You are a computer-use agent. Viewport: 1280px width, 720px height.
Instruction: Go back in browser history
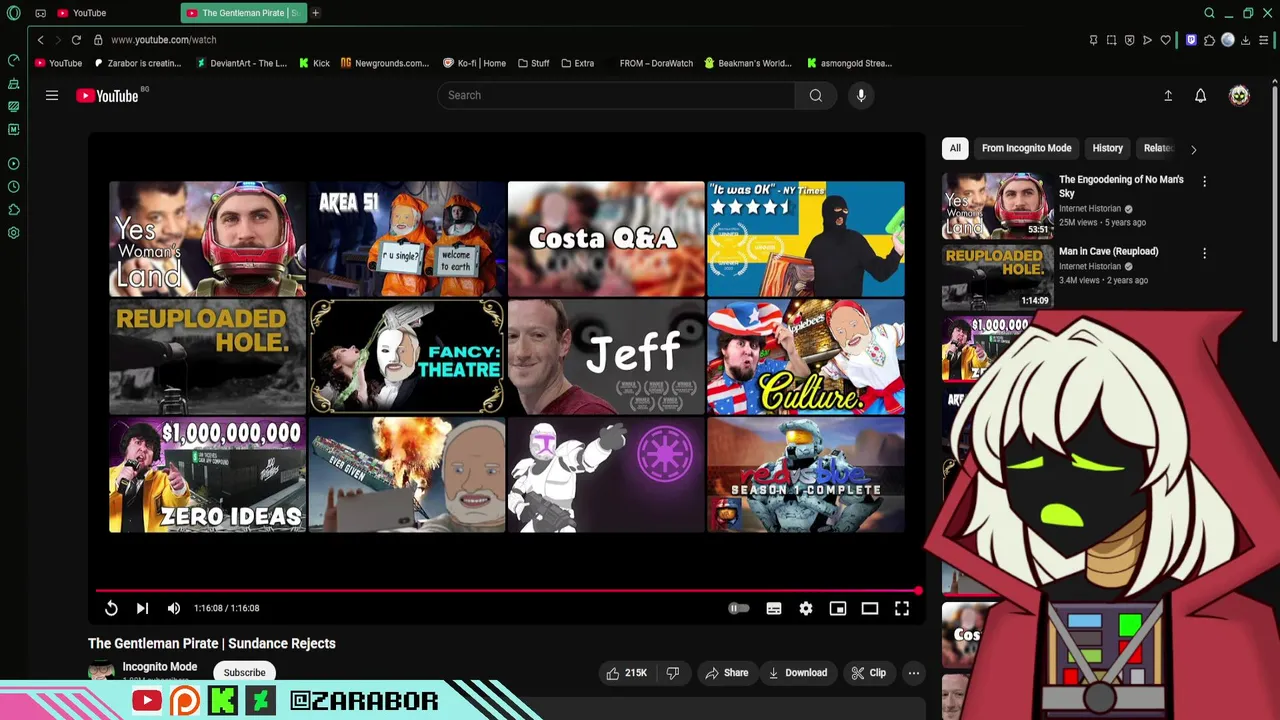tap(40, 40)
